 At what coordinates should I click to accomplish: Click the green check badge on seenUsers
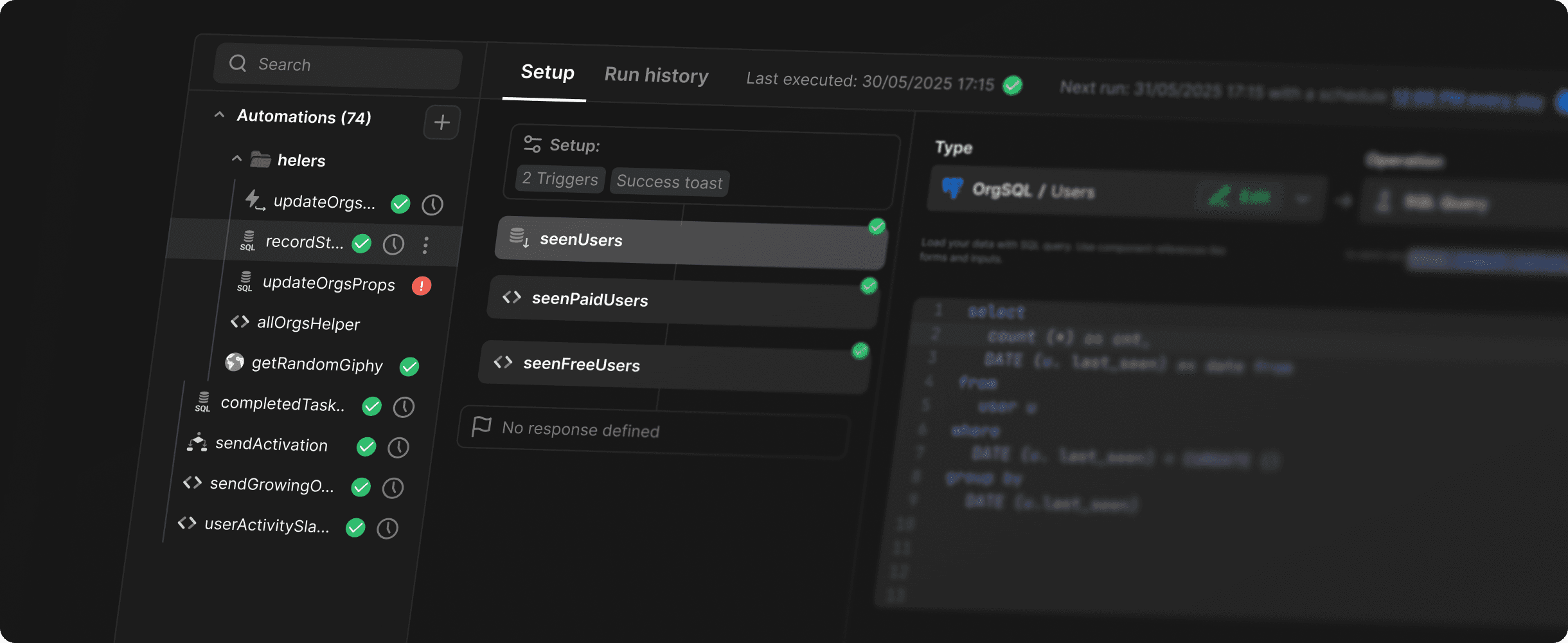[x=877, y=226]
